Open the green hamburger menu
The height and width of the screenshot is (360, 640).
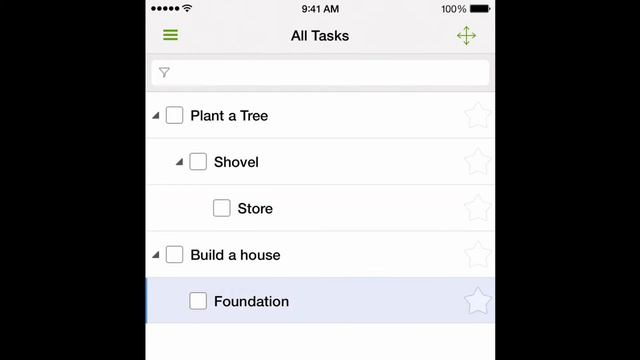pos(170,35)
